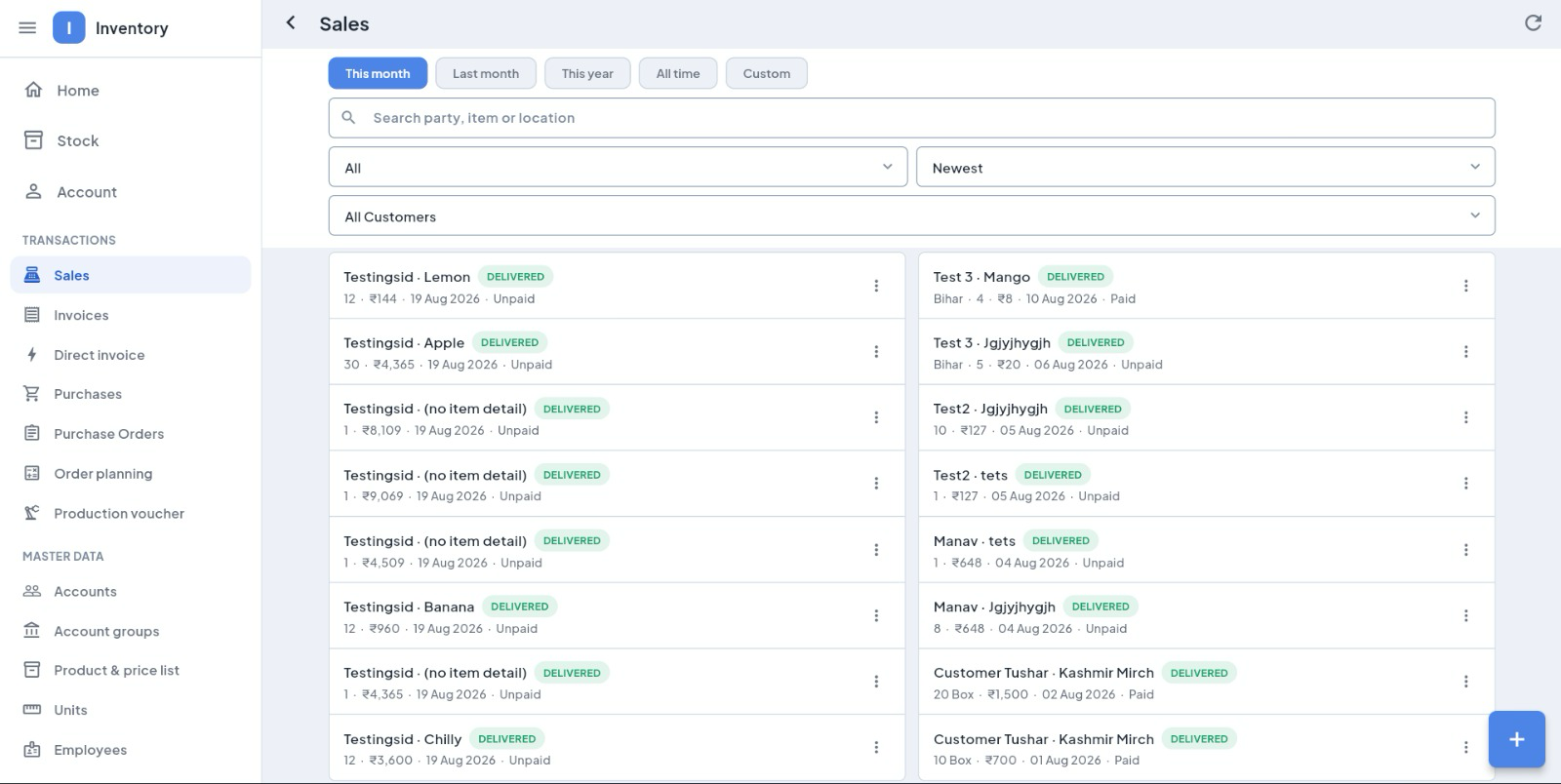1561x784 pixels.
Task: Click the Stock box icon
Action: point(33,140)
